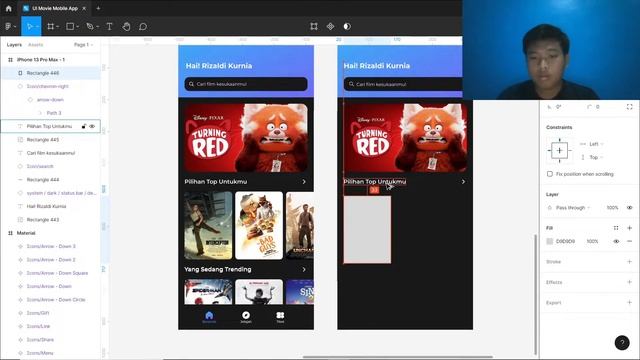Select the Icon/search layer
This screenshot has height=360, width=640.
click(40, 167)
